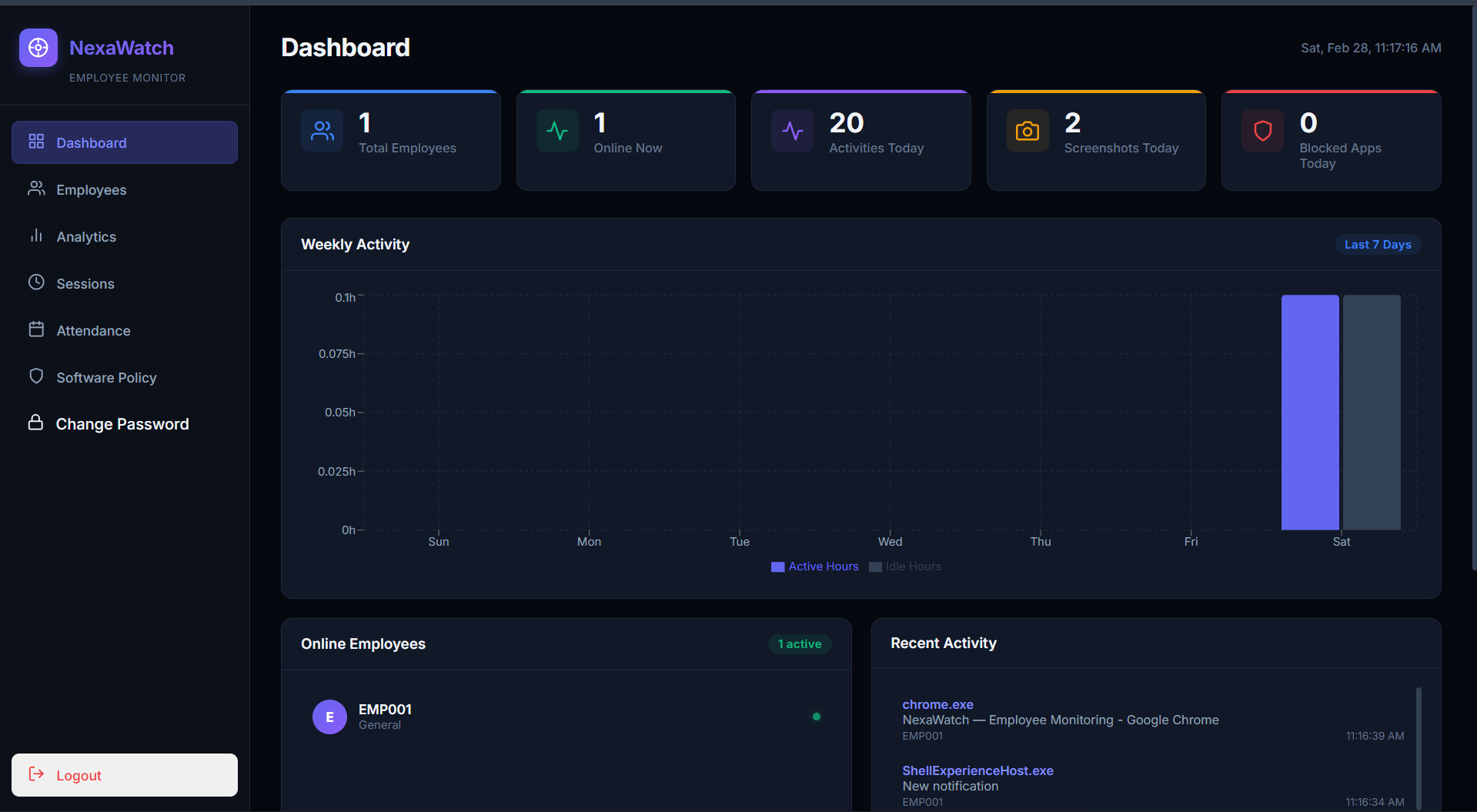The image size is (1477, 812).
Task: Expand the 1 active badge in Online Employees
Action: click(x=799, y=644)
